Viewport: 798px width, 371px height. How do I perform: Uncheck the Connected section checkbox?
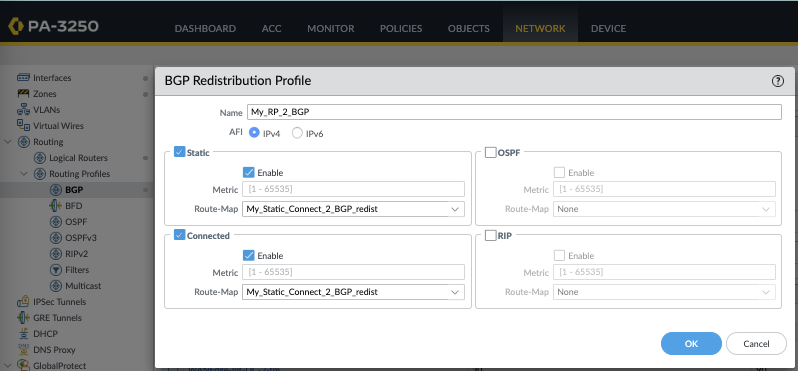179,235
